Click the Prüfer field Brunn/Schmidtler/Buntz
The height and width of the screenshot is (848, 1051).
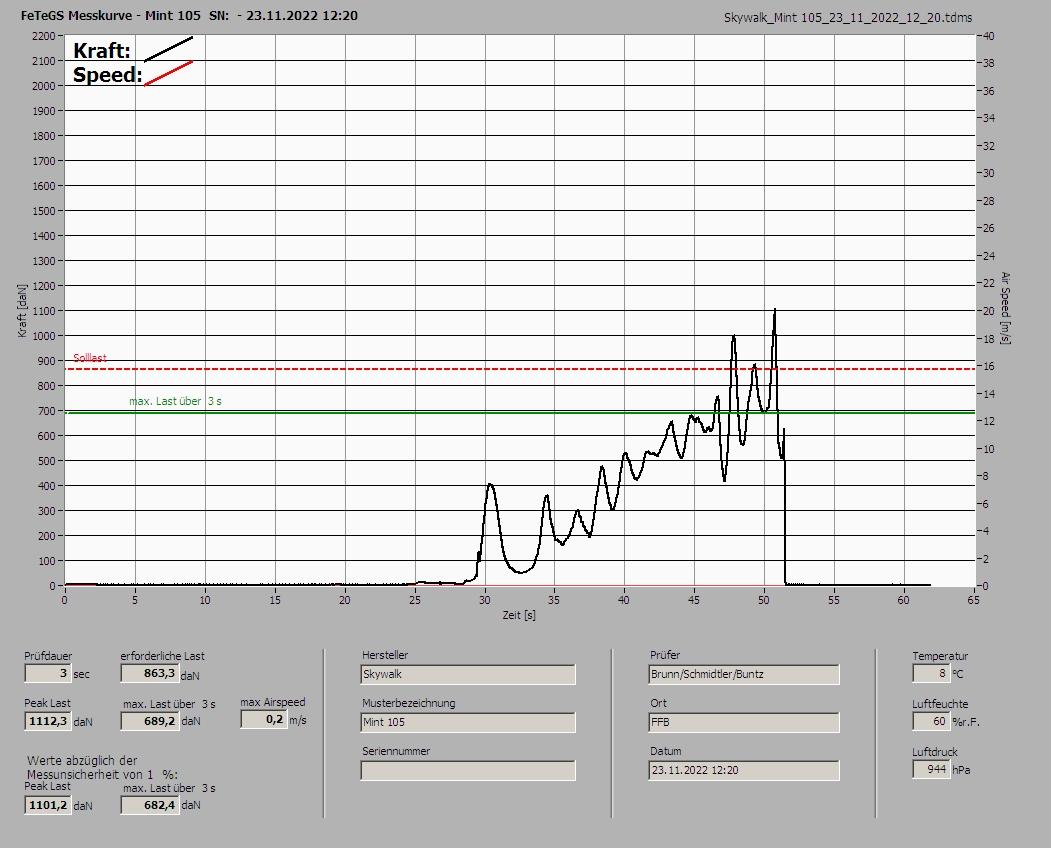744,674
